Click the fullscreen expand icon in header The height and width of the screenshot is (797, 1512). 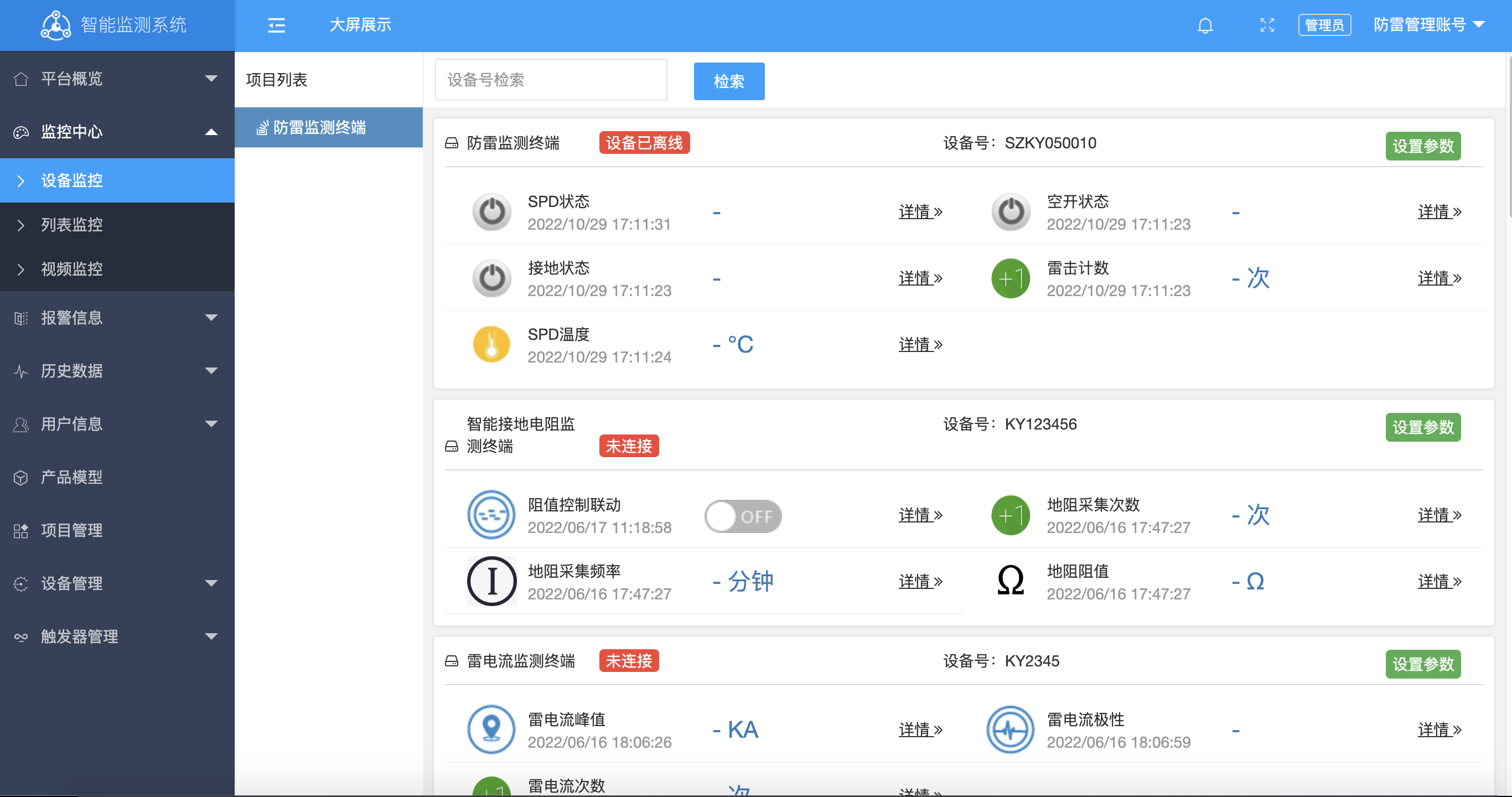(1267, 25)
